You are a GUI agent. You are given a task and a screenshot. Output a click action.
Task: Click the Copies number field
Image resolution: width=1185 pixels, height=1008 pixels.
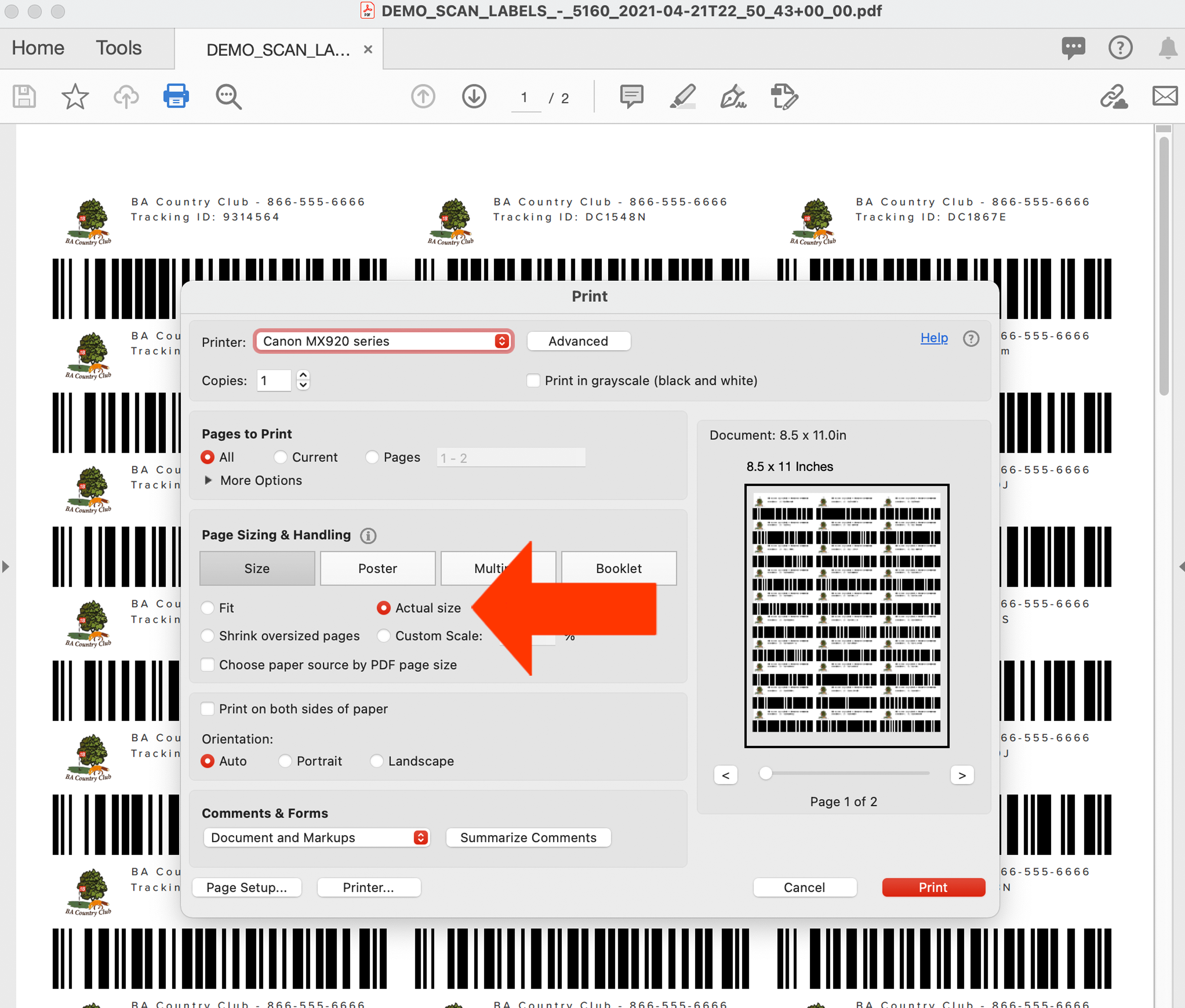[273, 381]
